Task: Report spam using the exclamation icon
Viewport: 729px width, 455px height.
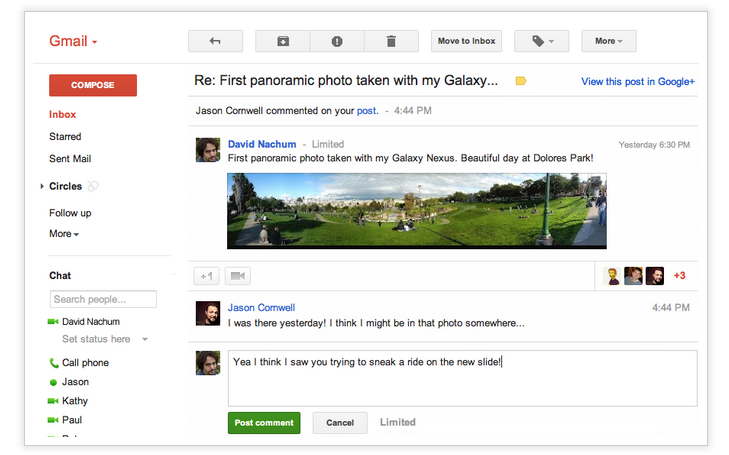Action: point(337,41)
